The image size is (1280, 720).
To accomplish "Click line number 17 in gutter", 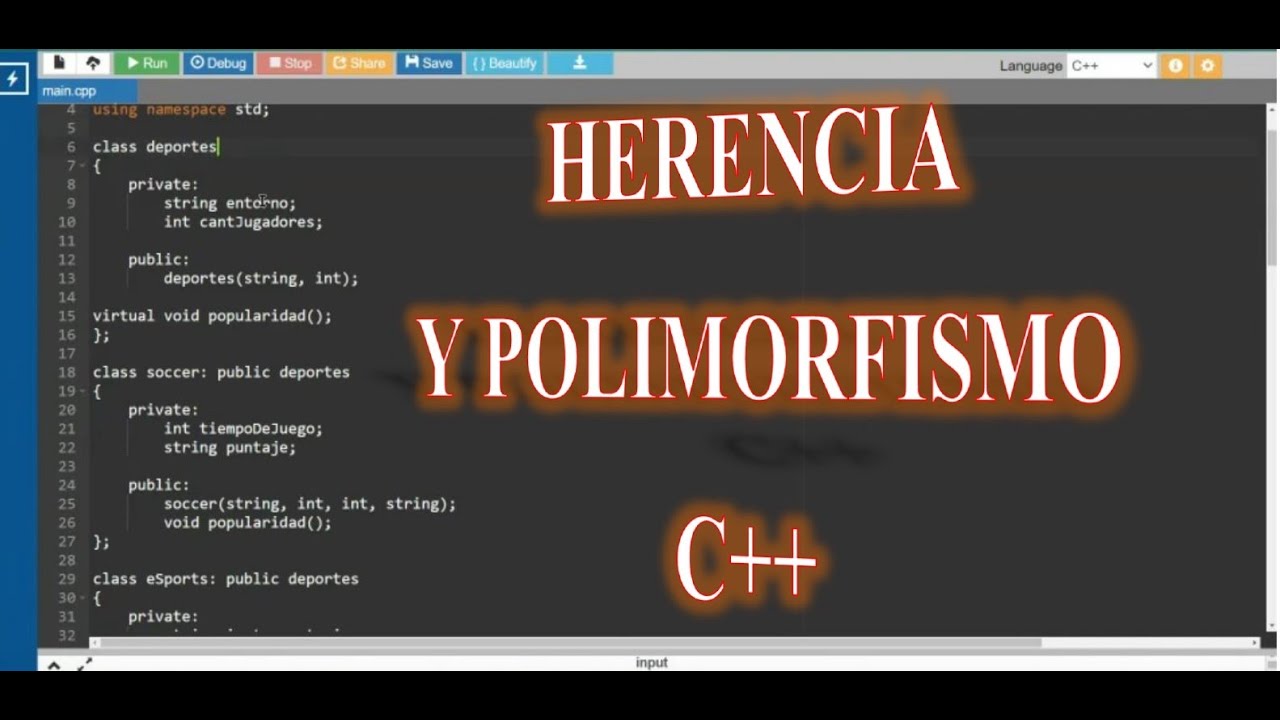I will (67, 354).
